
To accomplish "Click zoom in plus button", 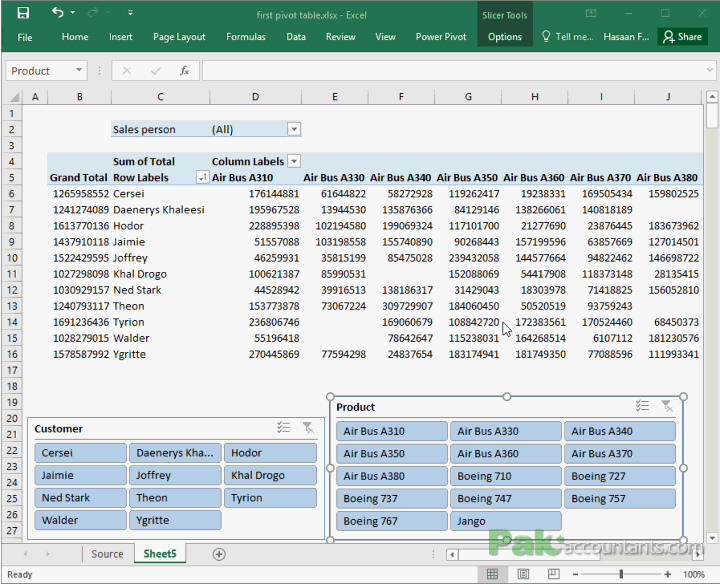I will pos(668,574).
